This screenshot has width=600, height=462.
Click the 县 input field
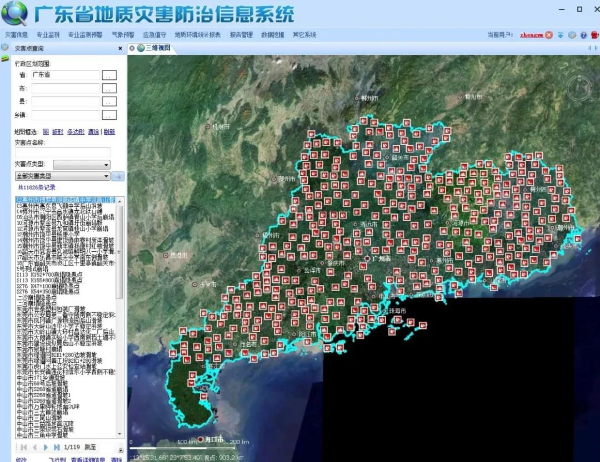[x=65, y=101]
